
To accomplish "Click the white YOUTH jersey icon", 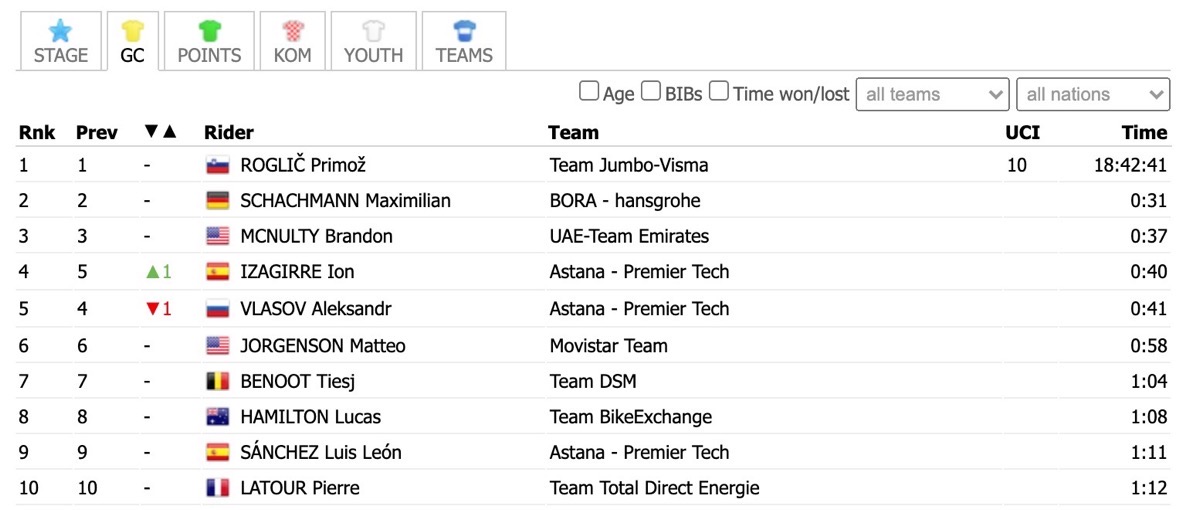I will [373, 30].
